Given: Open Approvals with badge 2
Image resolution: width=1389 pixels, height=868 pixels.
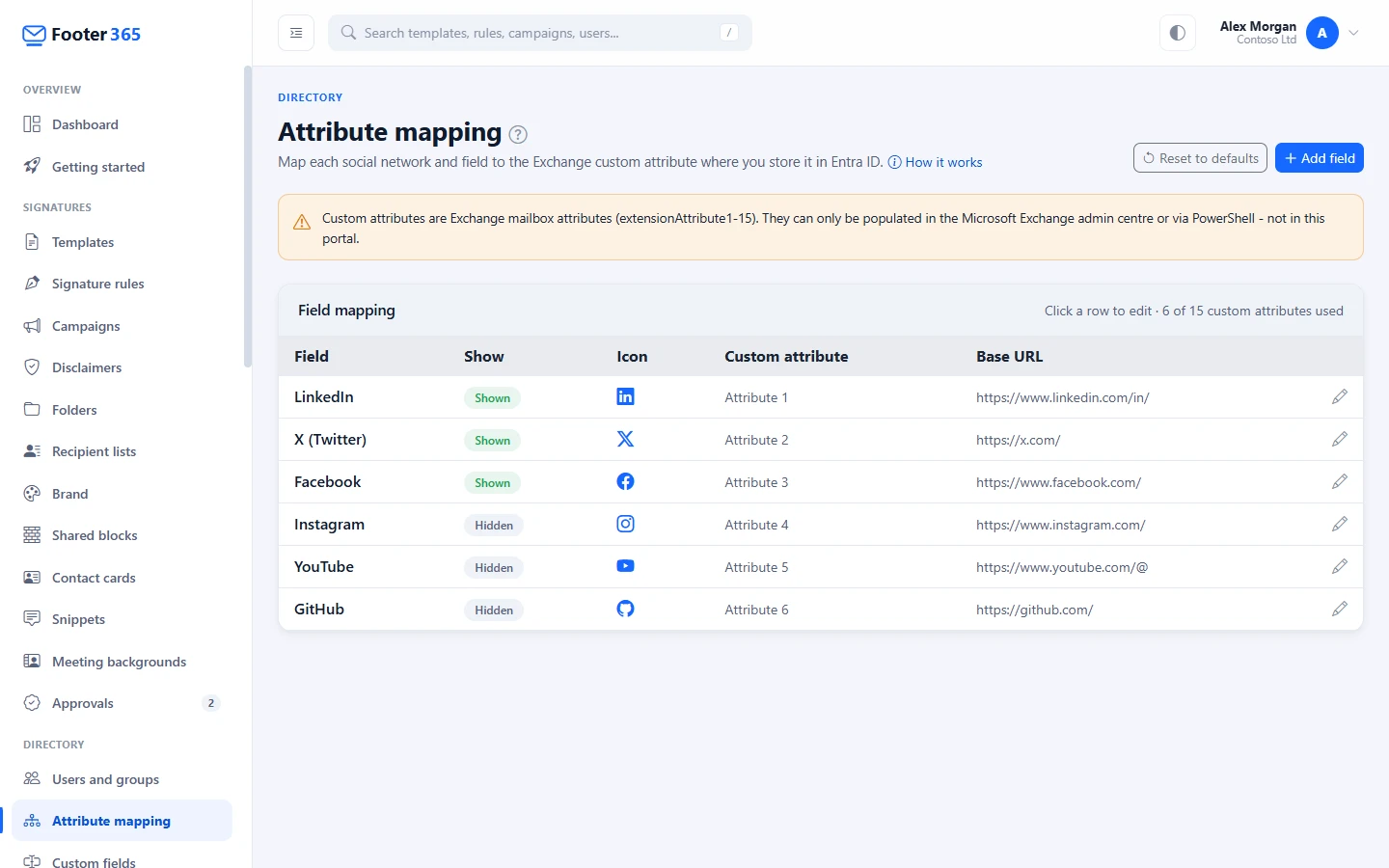Looking at the screenshot, I should [x=122, y=703].
